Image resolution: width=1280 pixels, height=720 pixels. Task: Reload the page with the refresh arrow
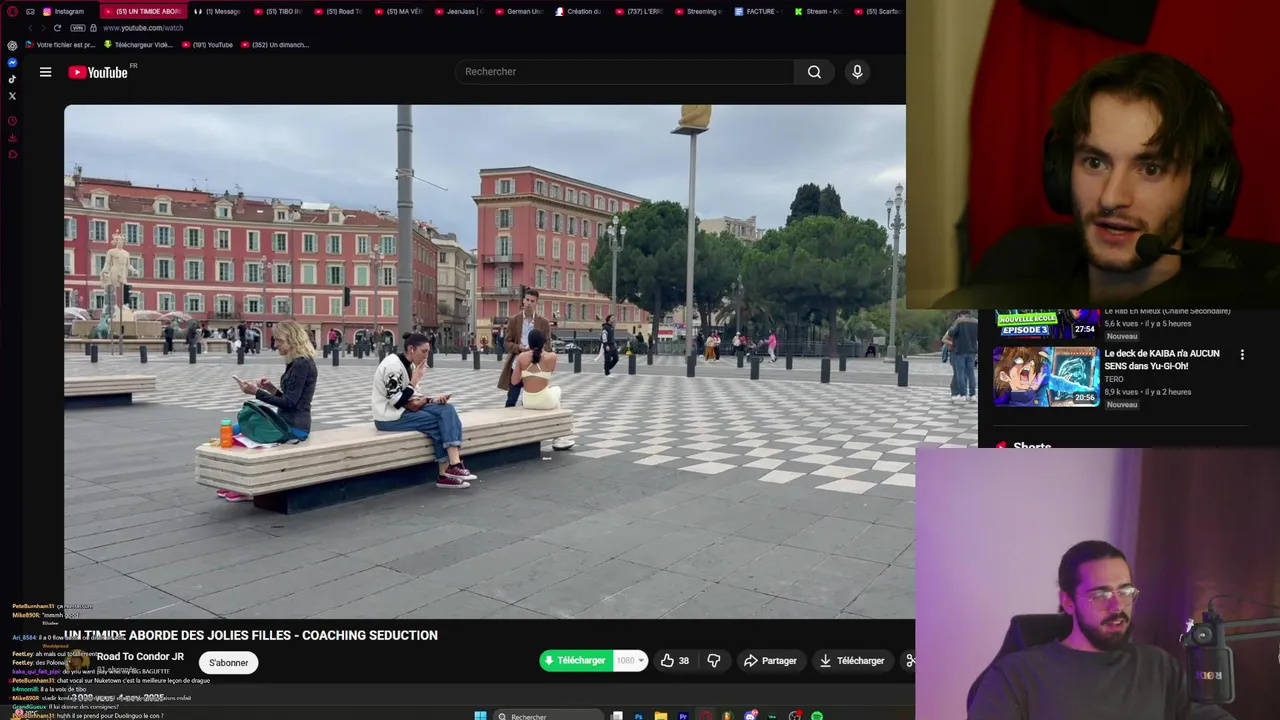(57, 28)
